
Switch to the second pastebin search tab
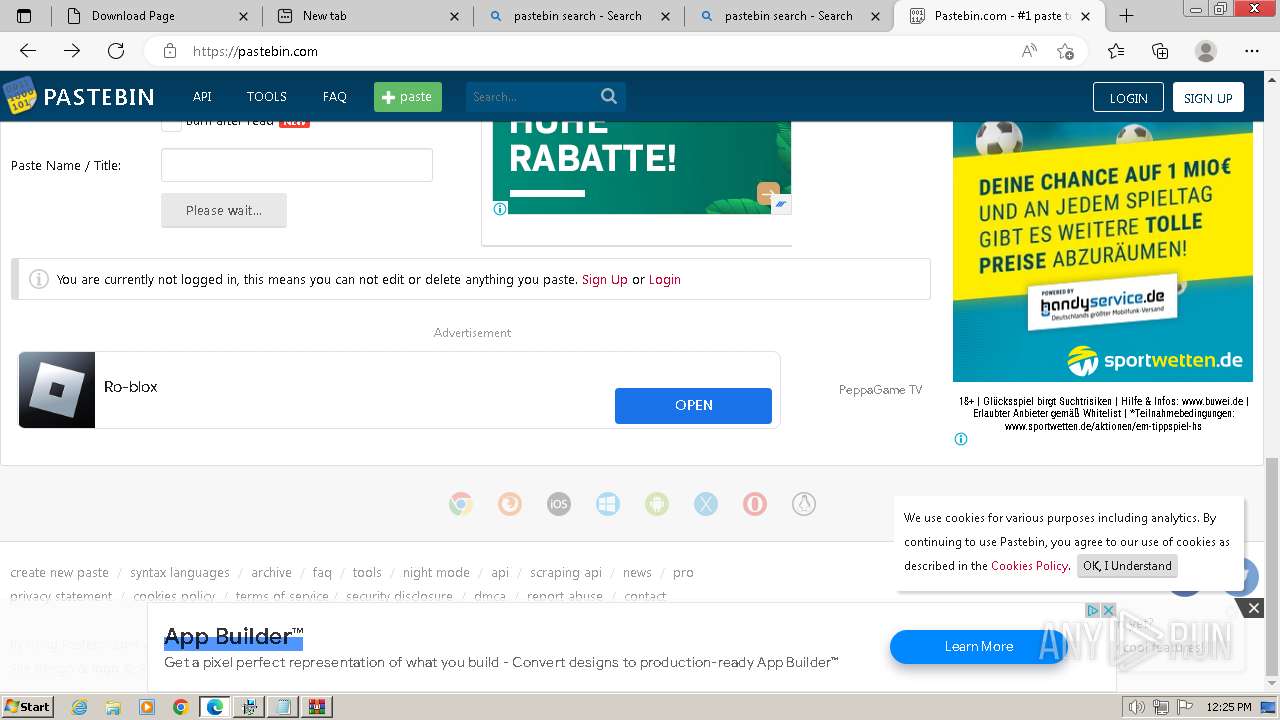point(788,16)
